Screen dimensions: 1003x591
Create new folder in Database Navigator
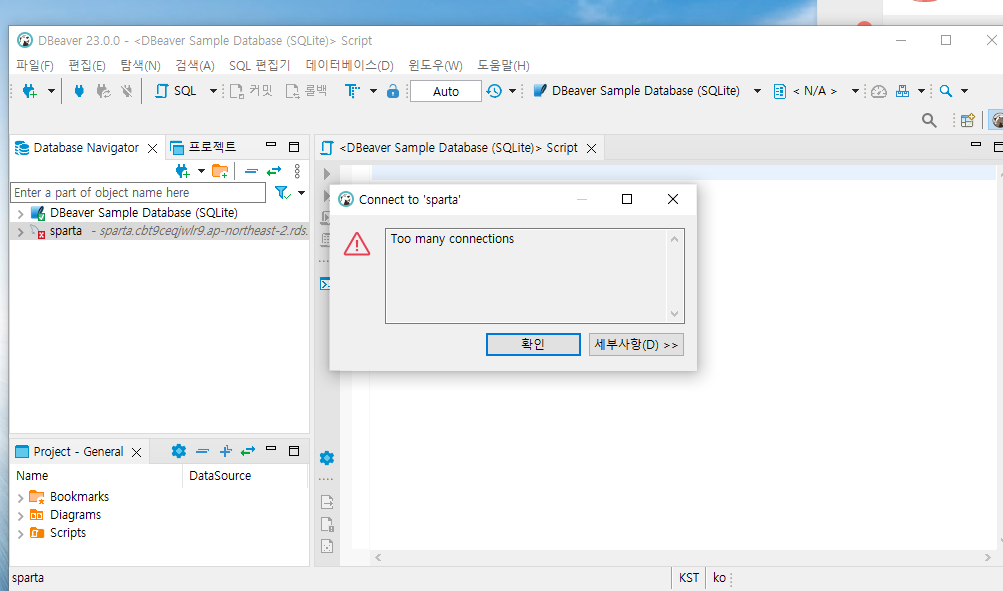(x=220, y=171)
